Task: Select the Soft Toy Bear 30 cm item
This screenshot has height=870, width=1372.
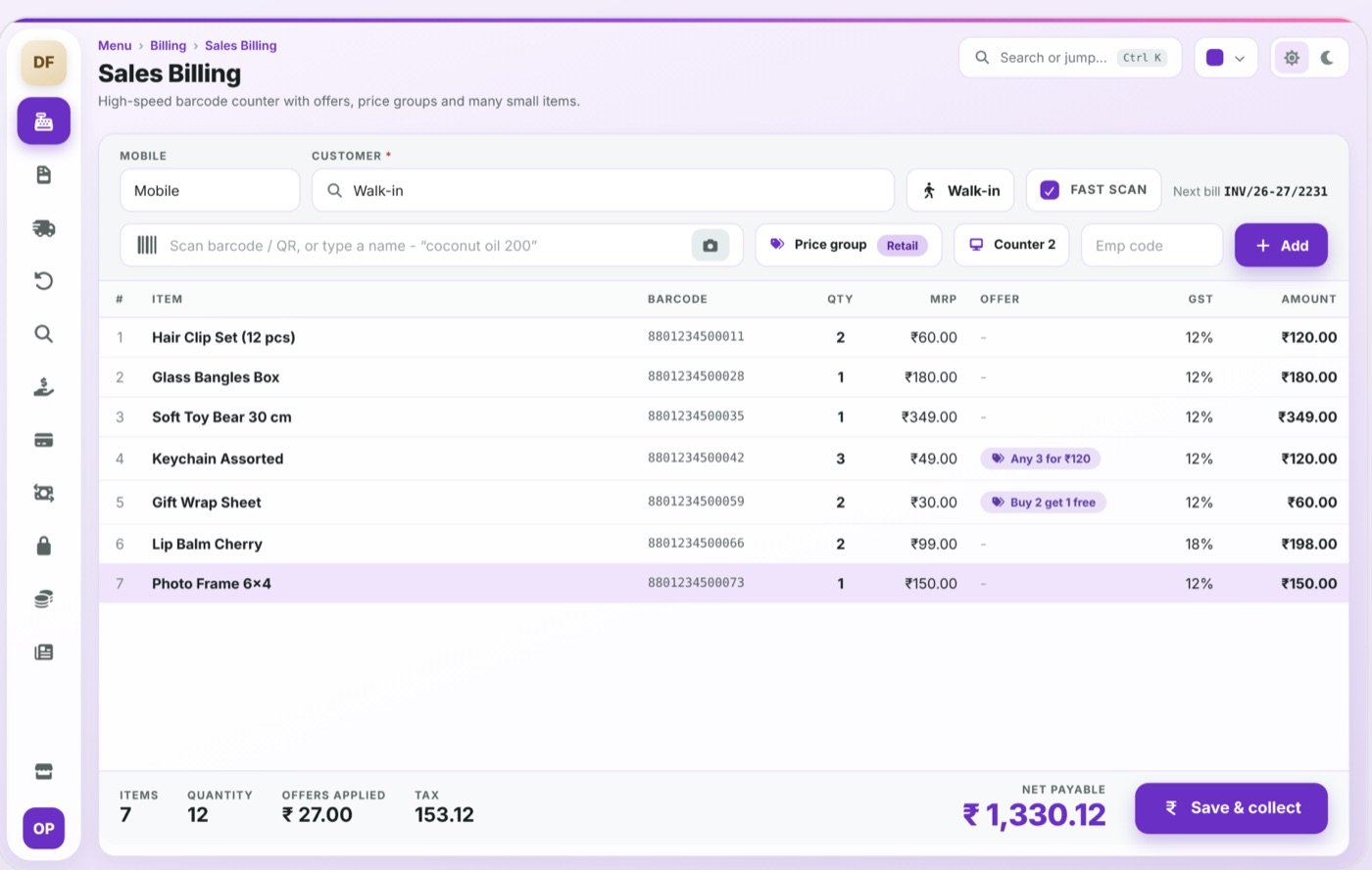Action: 221,417
